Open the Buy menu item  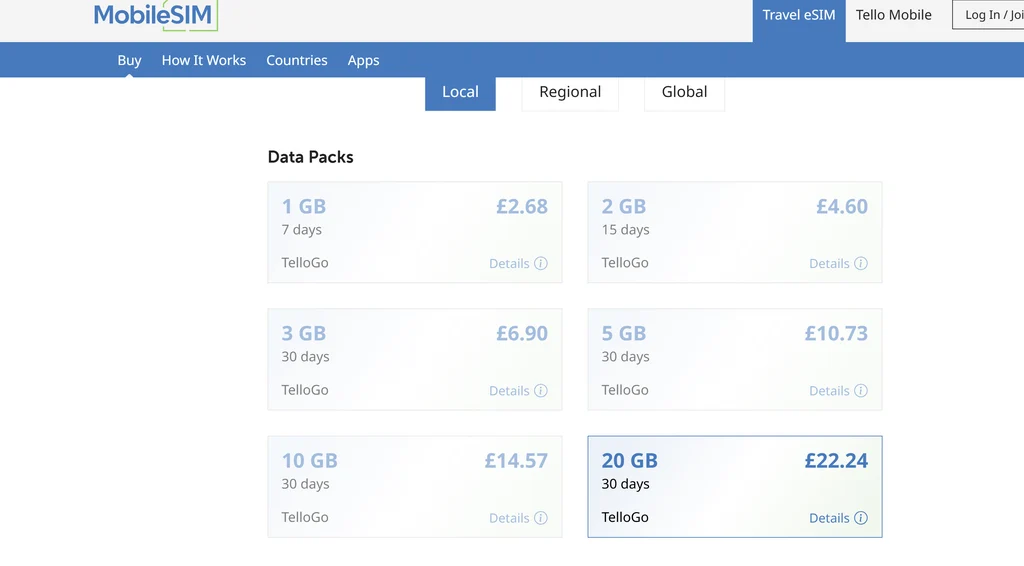(x=129, y=60)
